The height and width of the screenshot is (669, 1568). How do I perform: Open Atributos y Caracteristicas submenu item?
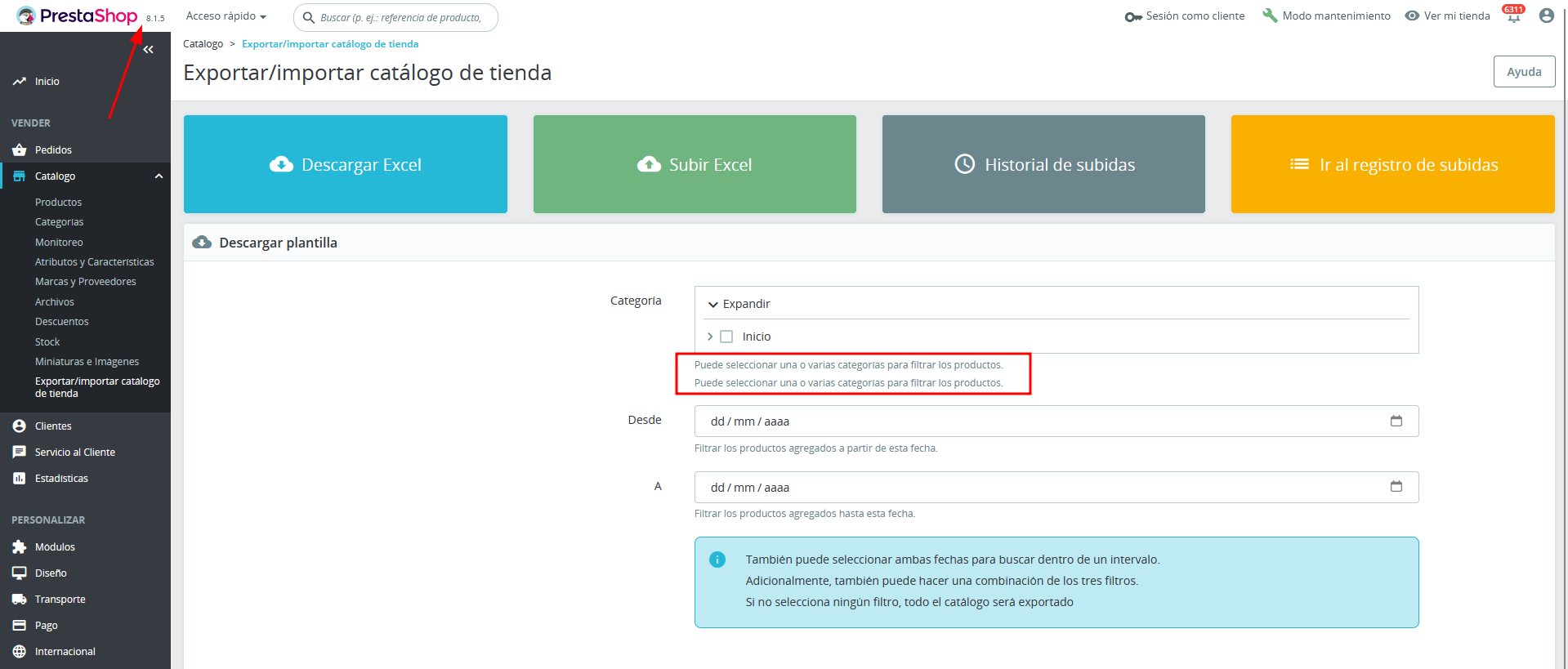95,262
